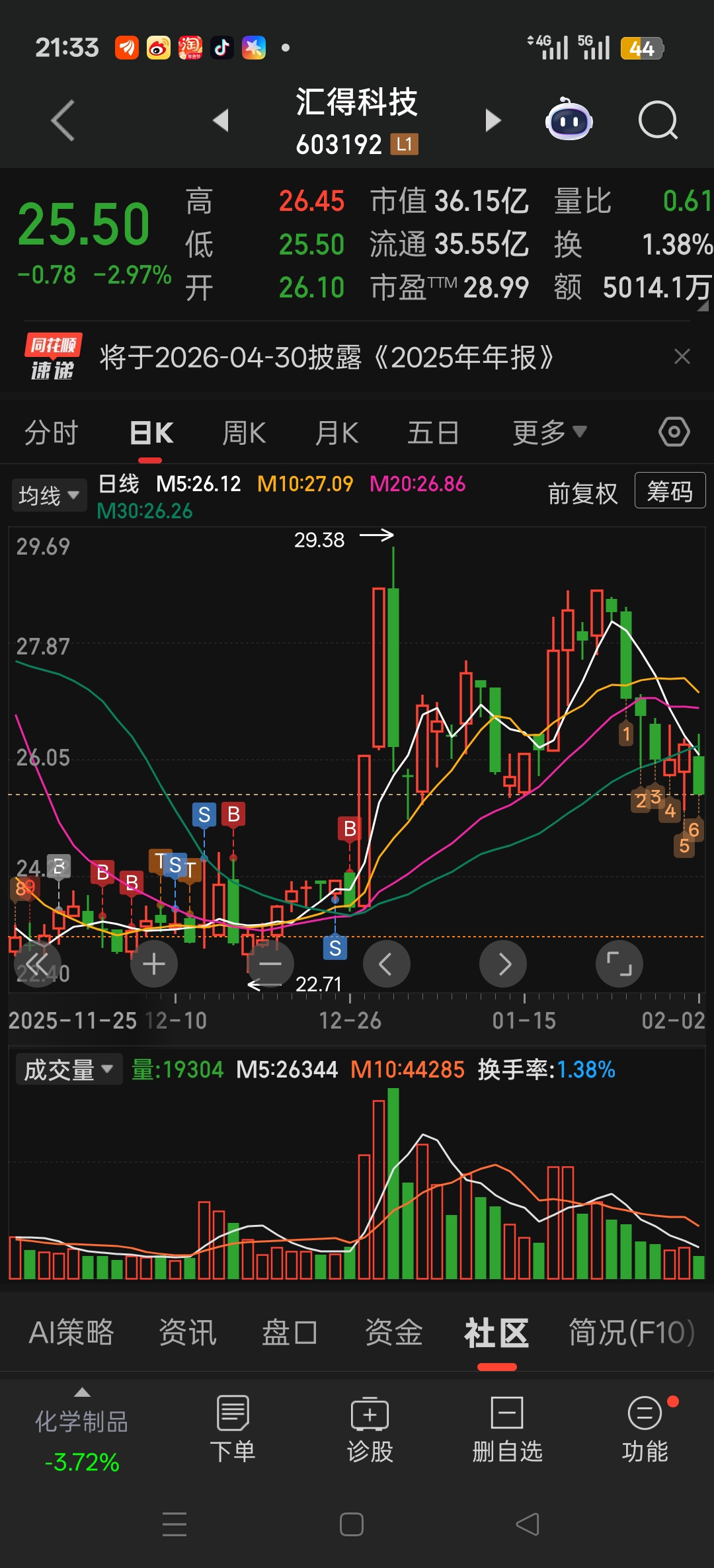714x1568 pixels.
Task: Tap Android system back triangle
Action: [x=528, y=1524]
